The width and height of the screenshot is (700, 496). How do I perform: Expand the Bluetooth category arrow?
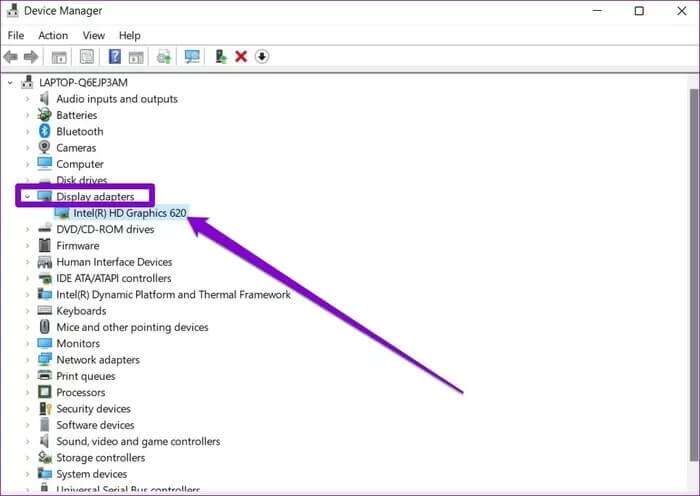(x=27, y=131)
